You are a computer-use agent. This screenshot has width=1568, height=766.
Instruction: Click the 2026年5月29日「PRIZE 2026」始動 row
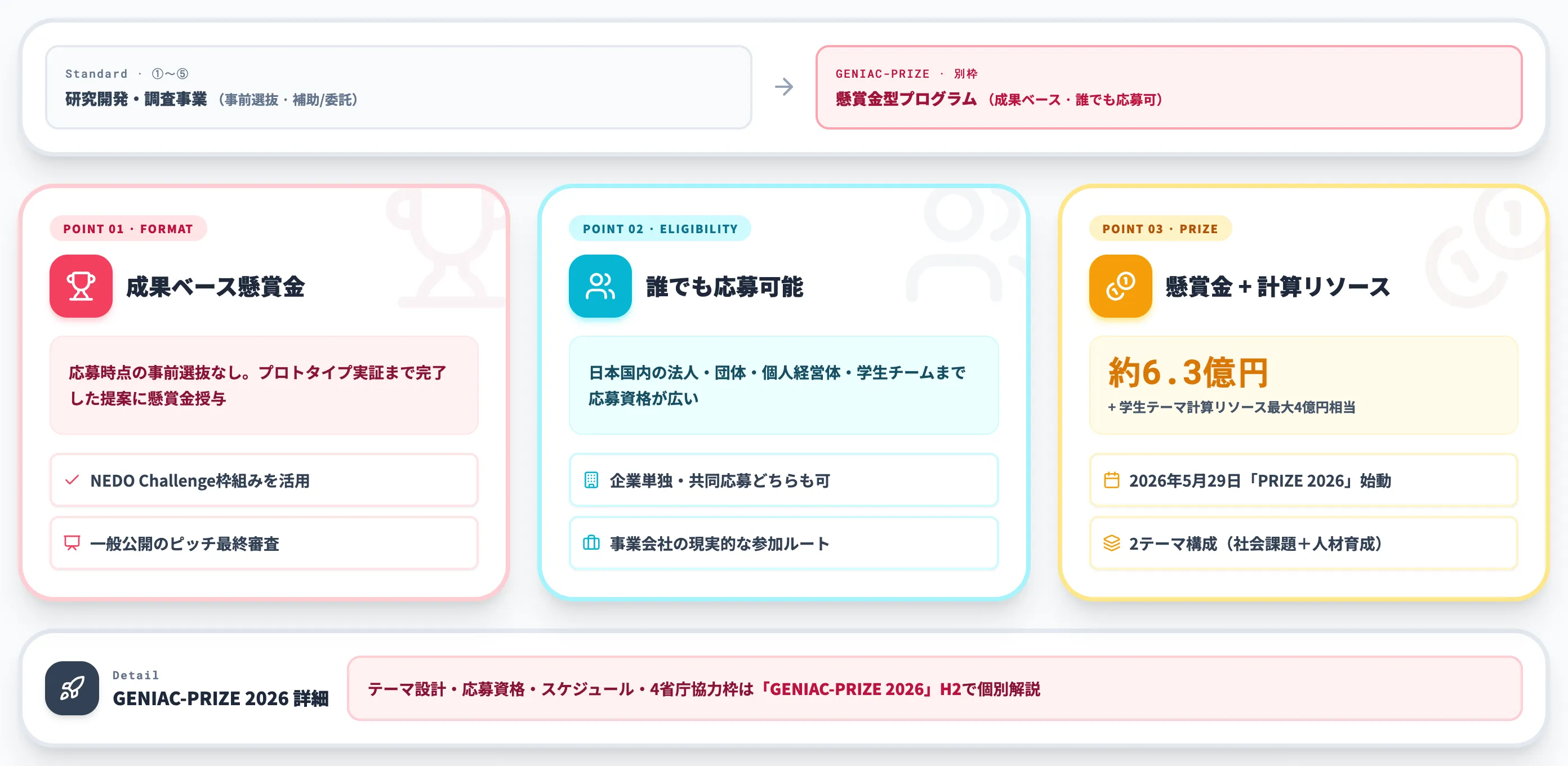(1304, 480)
